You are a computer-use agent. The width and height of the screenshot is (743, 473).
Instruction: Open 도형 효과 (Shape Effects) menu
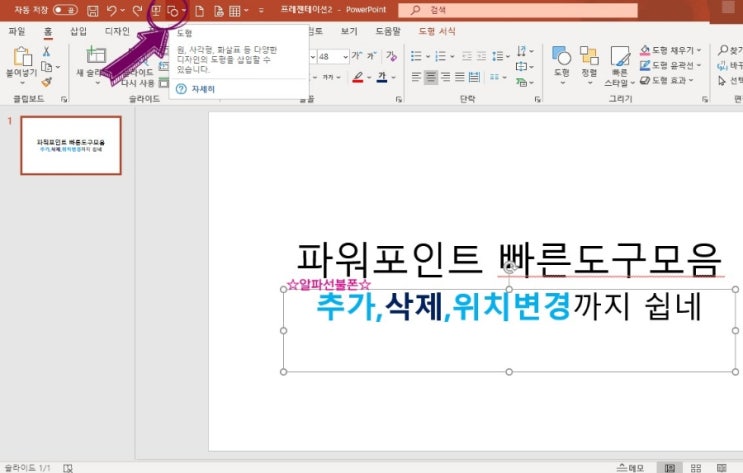(666, 81)
